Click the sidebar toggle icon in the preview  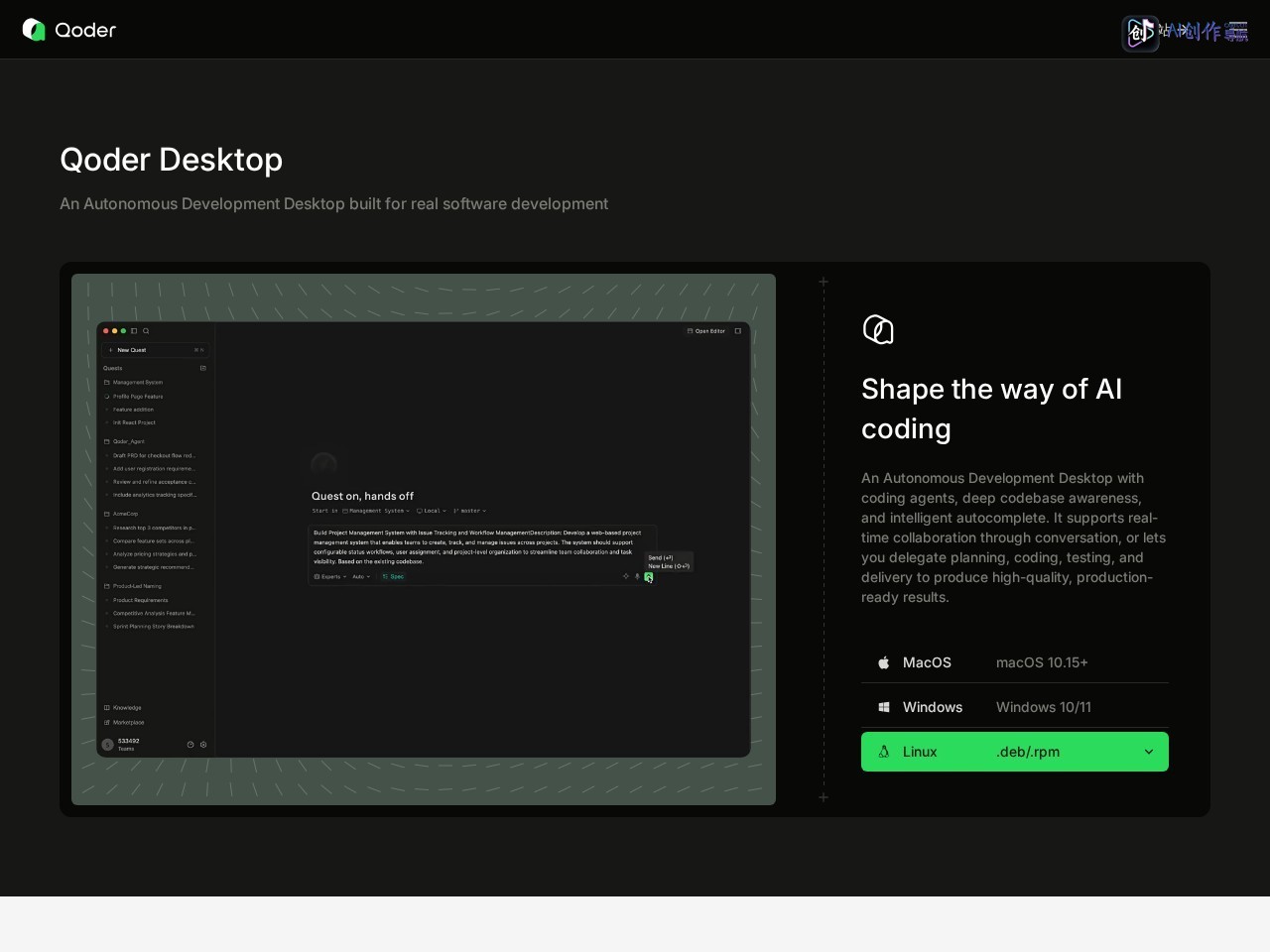click(134, 331)
